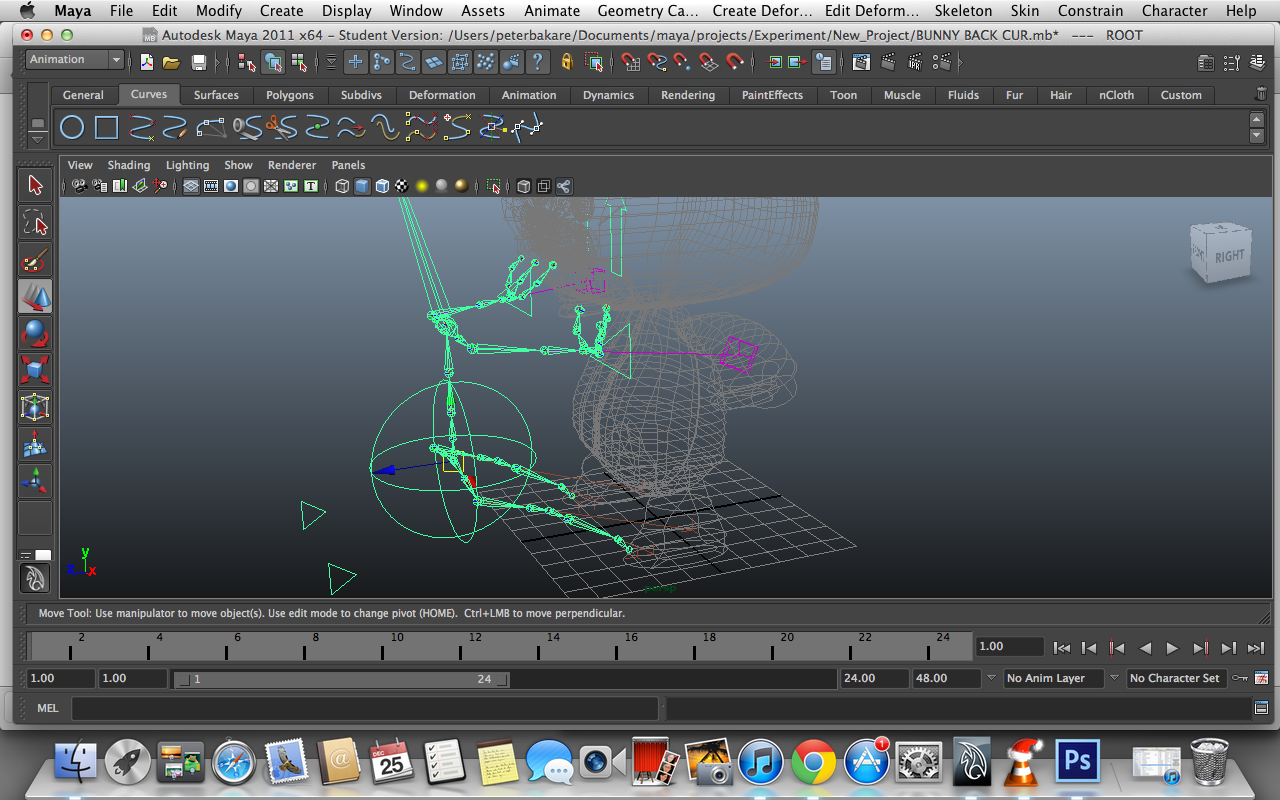Go to the start of playback range
This screenshot has width=1280, height=800.
[1063, 648]
